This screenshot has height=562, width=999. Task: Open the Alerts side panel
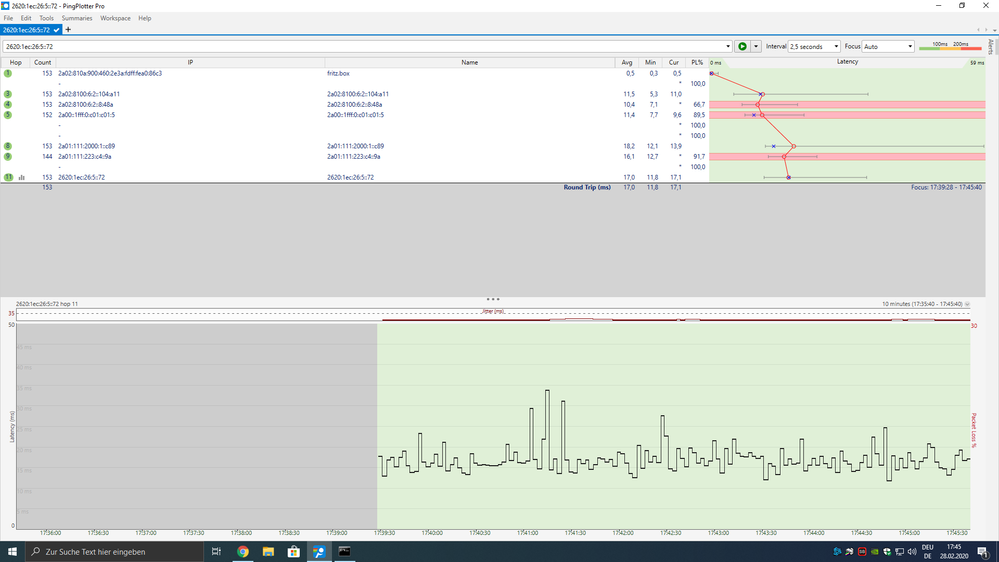(x=991, y=47)
